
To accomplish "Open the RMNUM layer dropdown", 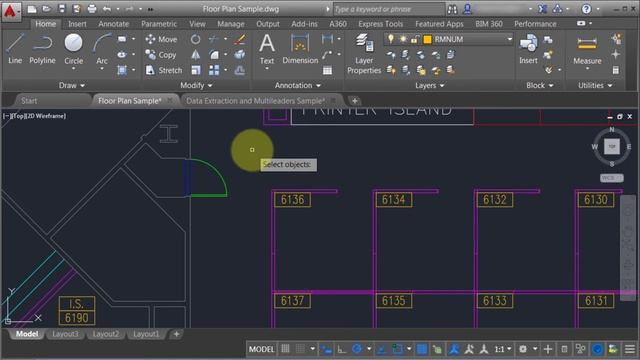I will pyautogui.click(x=509, y=39).
